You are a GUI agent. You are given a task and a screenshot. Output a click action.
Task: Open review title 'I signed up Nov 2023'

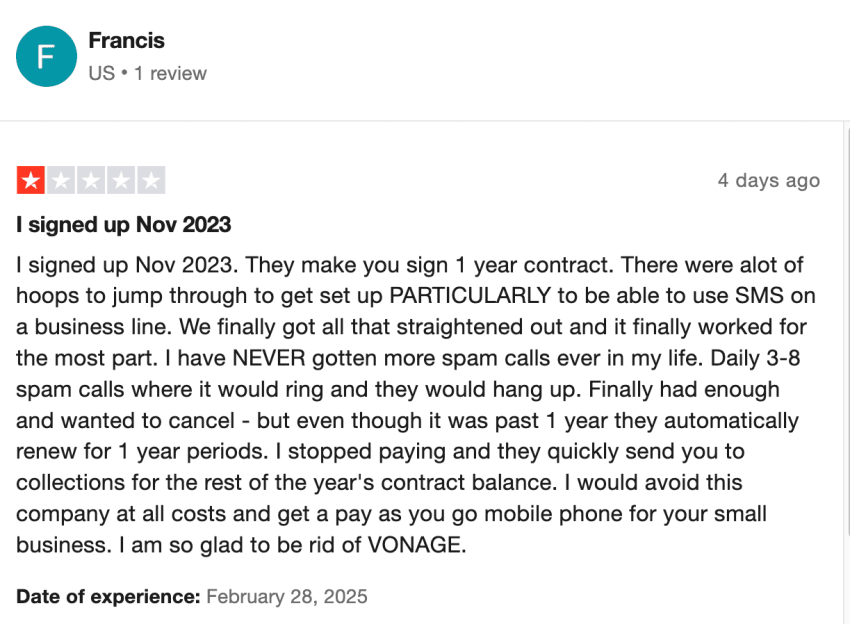click(124, 224)
